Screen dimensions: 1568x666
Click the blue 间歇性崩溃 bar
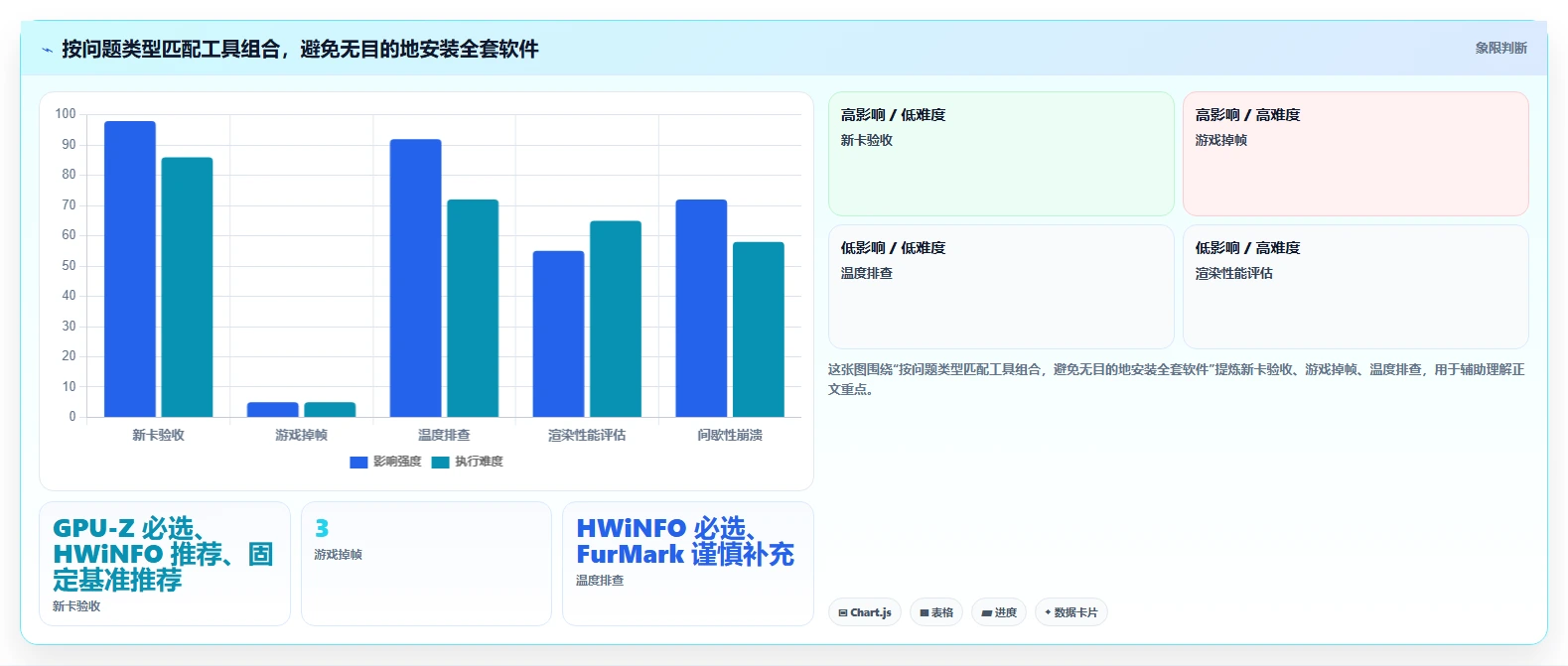(701, 308)
